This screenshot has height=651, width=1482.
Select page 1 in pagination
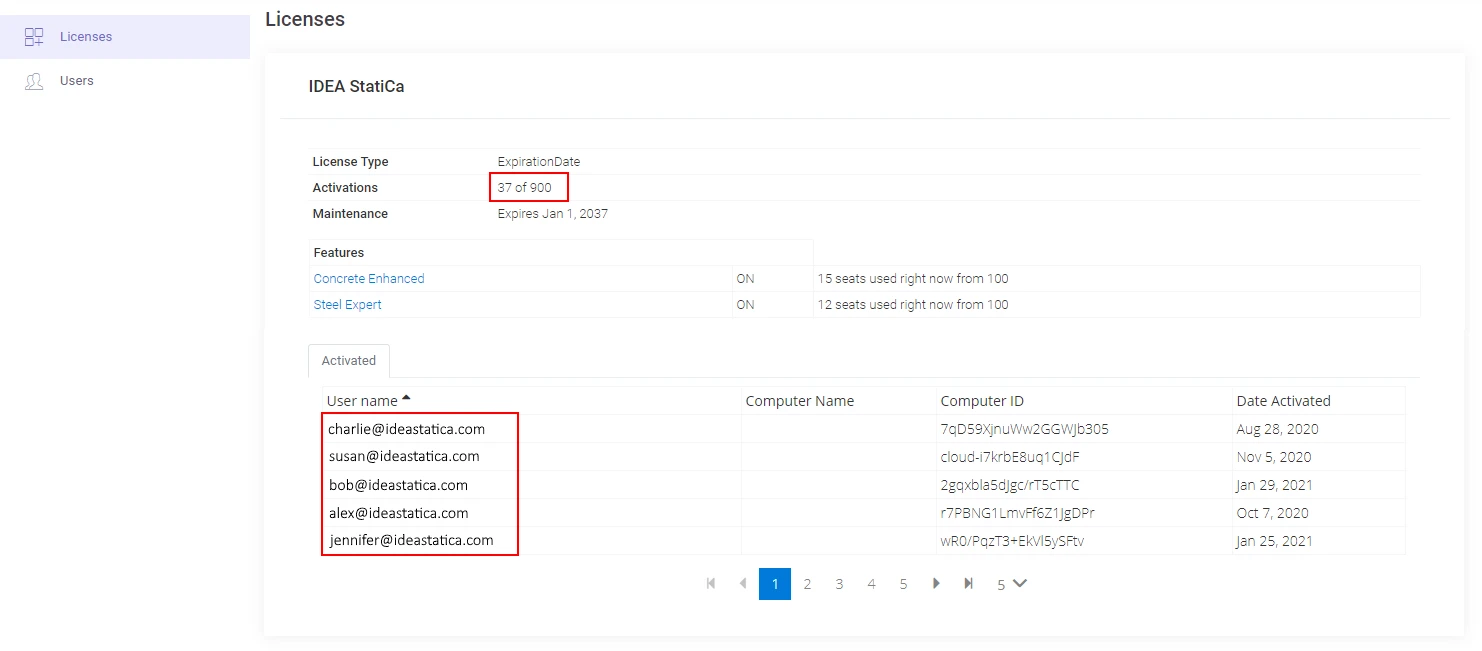pos(775,584)
